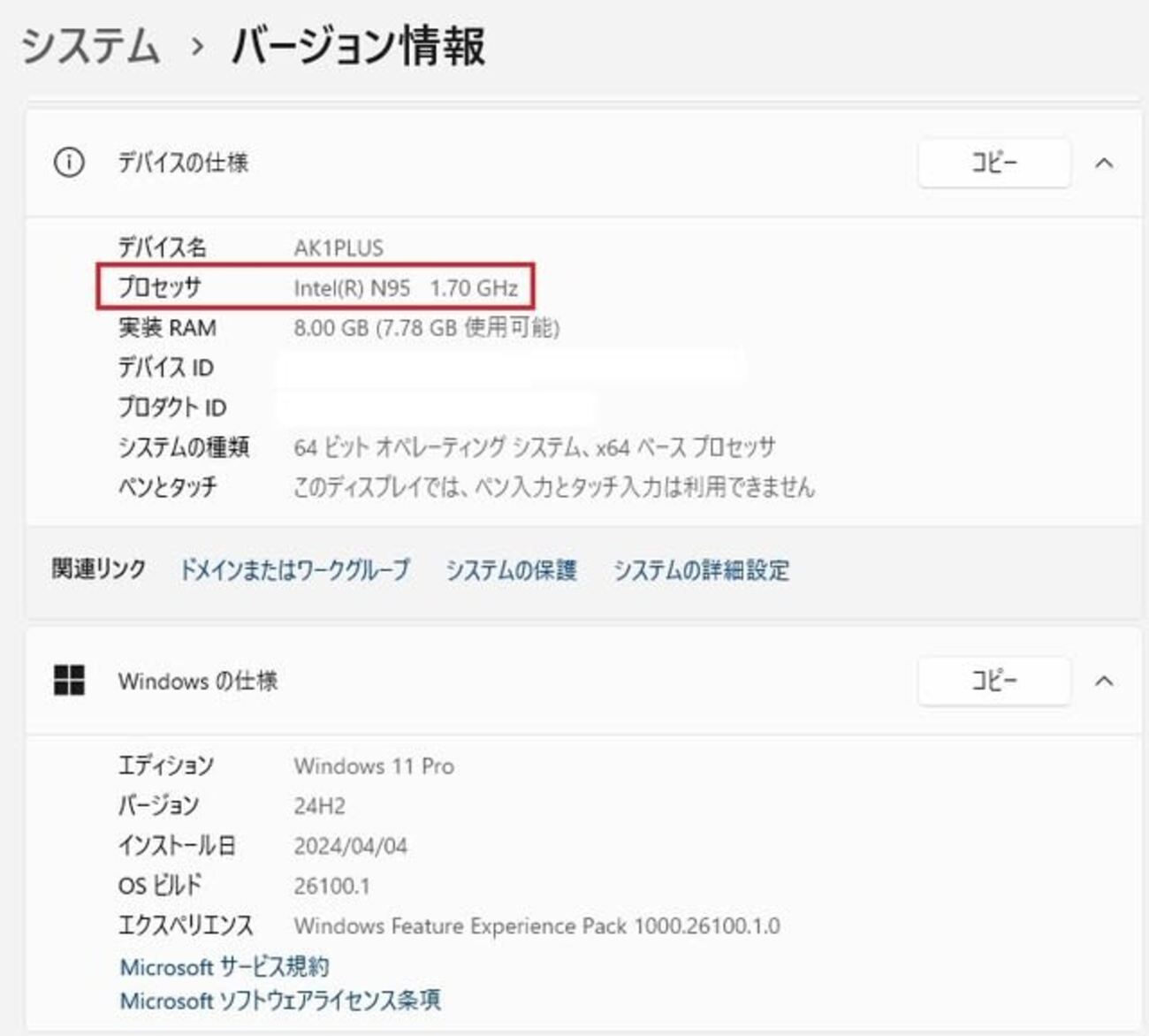
Task: Open システムの詳細設定 link
Action: (x=702, y=569)
